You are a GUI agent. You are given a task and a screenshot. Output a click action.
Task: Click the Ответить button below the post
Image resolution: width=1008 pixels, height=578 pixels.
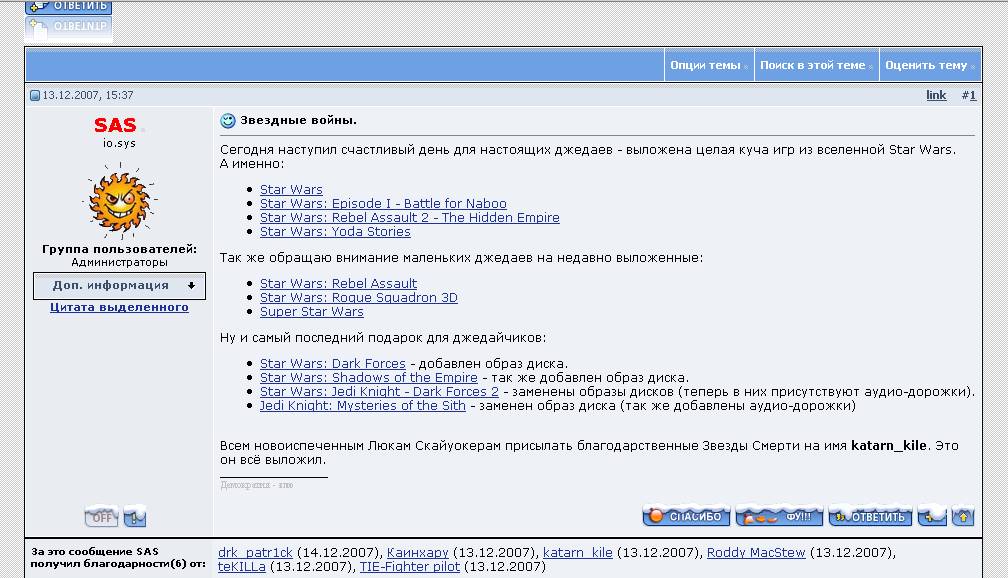pyautogui.click(x=870, y=516)
